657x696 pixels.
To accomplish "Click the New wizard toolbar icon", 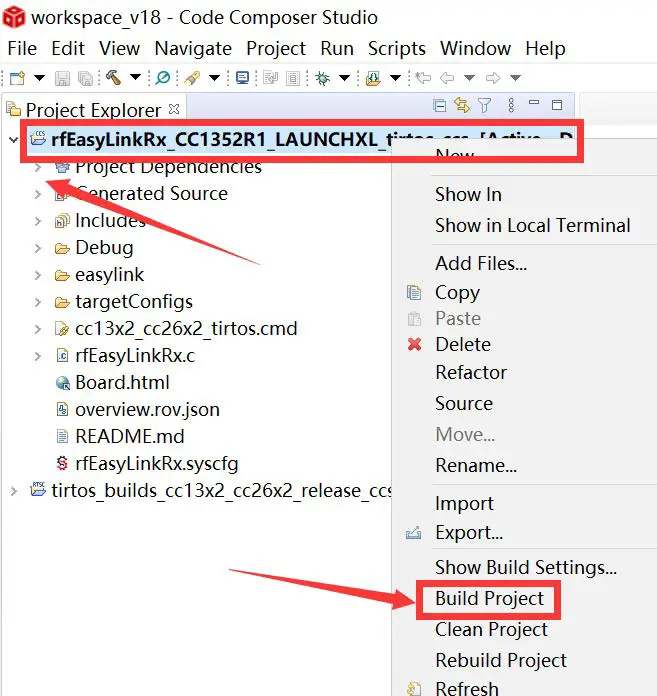I will point(18,78).
